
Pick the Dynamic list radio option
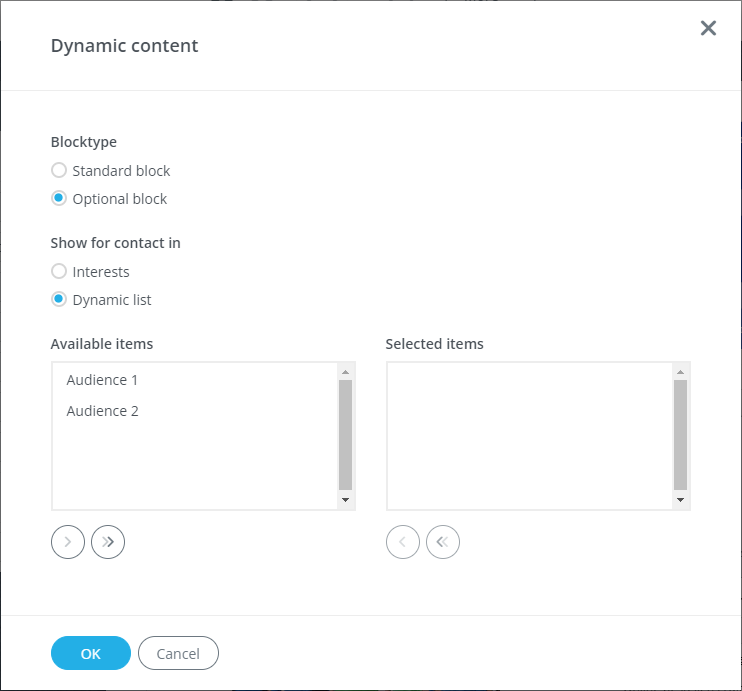(59, 300)
